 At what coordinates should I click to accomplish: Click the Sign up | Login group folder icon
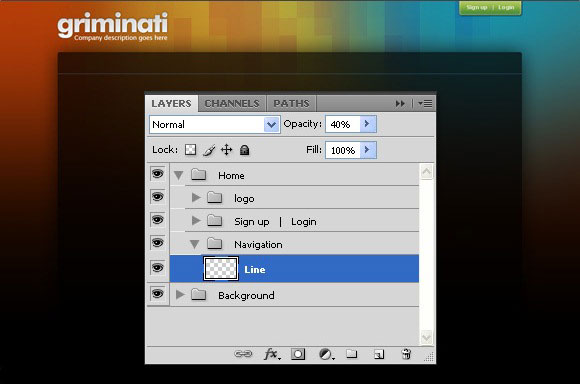(x=215, y=221)
